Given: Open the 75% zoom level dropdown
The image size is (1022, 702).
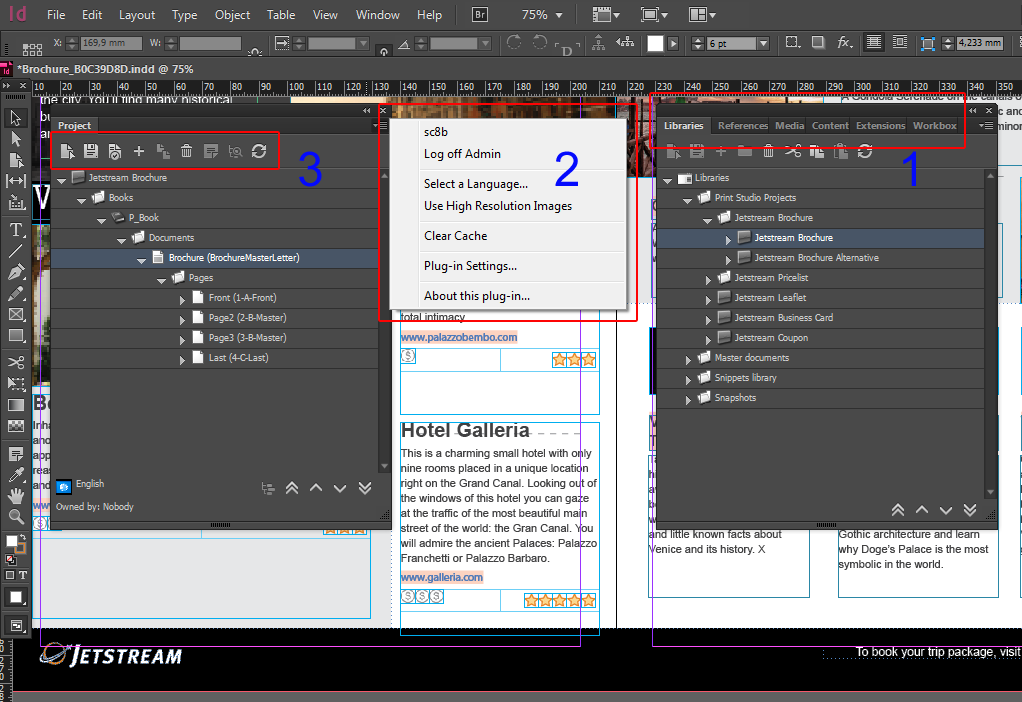Looking at the screenshot, I should pos(559,15).
